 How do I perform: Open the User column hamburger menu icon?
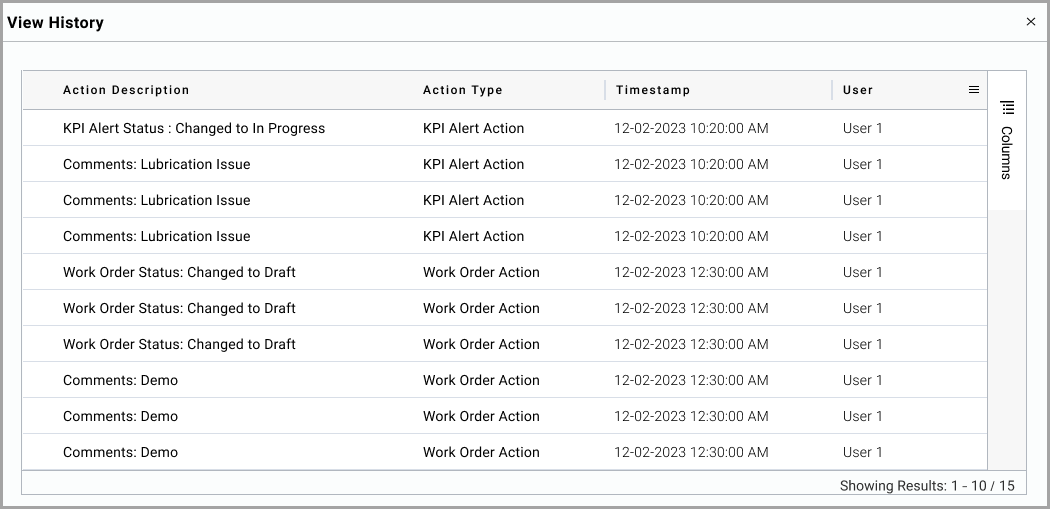[974, 90]
